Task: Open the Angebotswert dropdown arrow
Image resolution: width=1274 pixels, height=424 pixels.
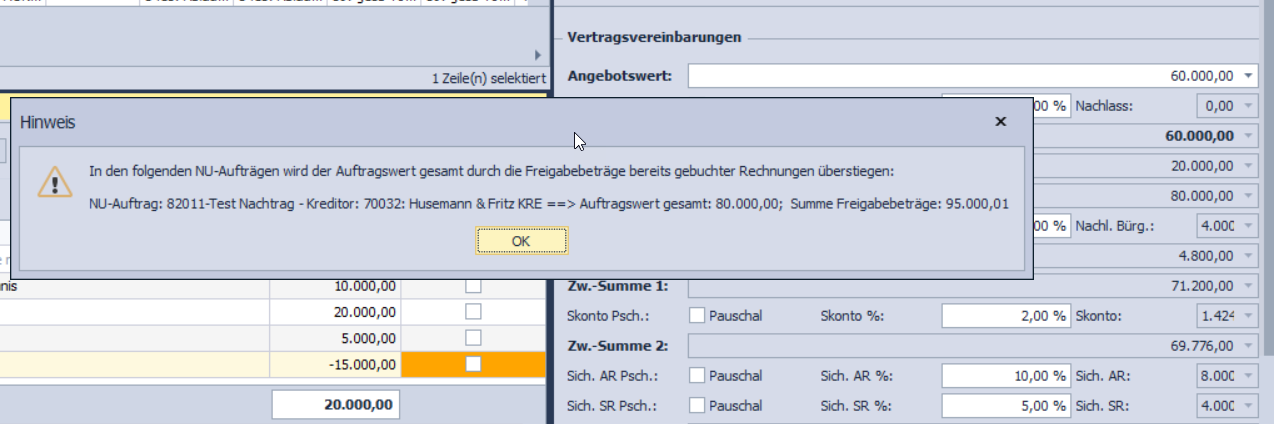Action: coord(1248,76)
